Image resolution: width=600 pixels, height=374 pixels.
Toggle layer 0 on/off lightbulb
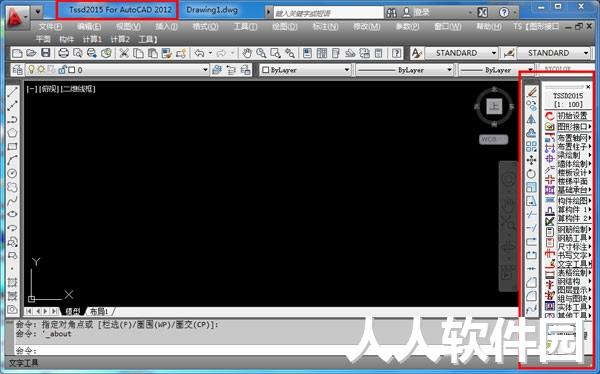click(x=32, y=70)
